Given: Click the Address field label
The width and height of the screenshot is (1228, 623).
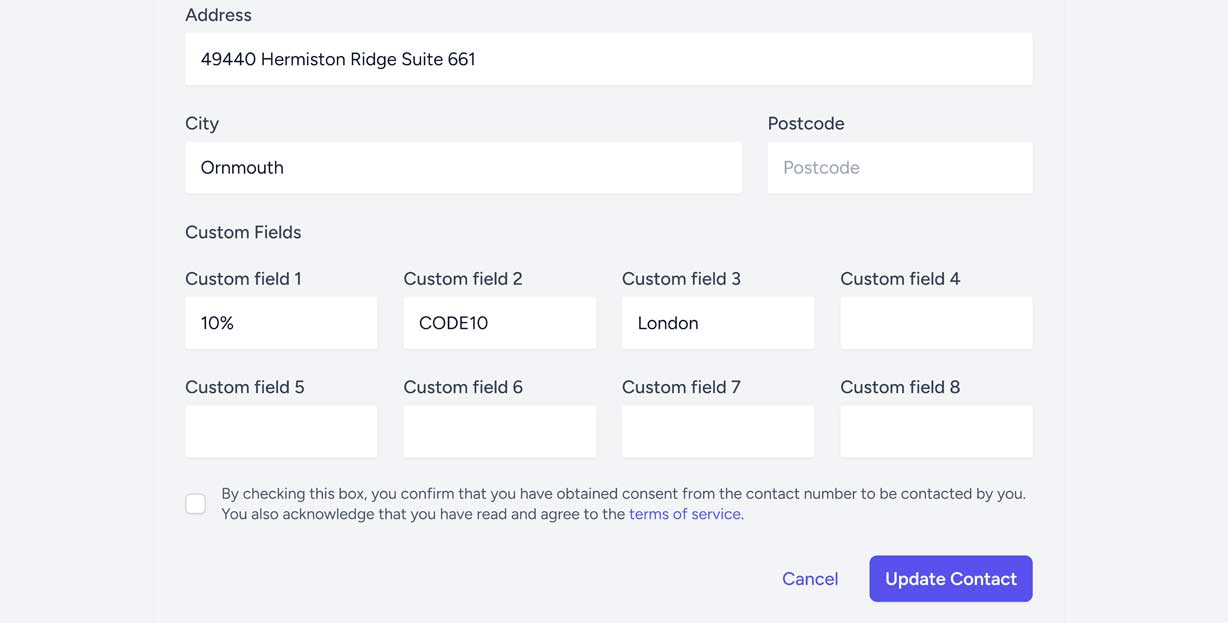Looking at the screenshot, I should pyautogui.click(x=218, y=15).
